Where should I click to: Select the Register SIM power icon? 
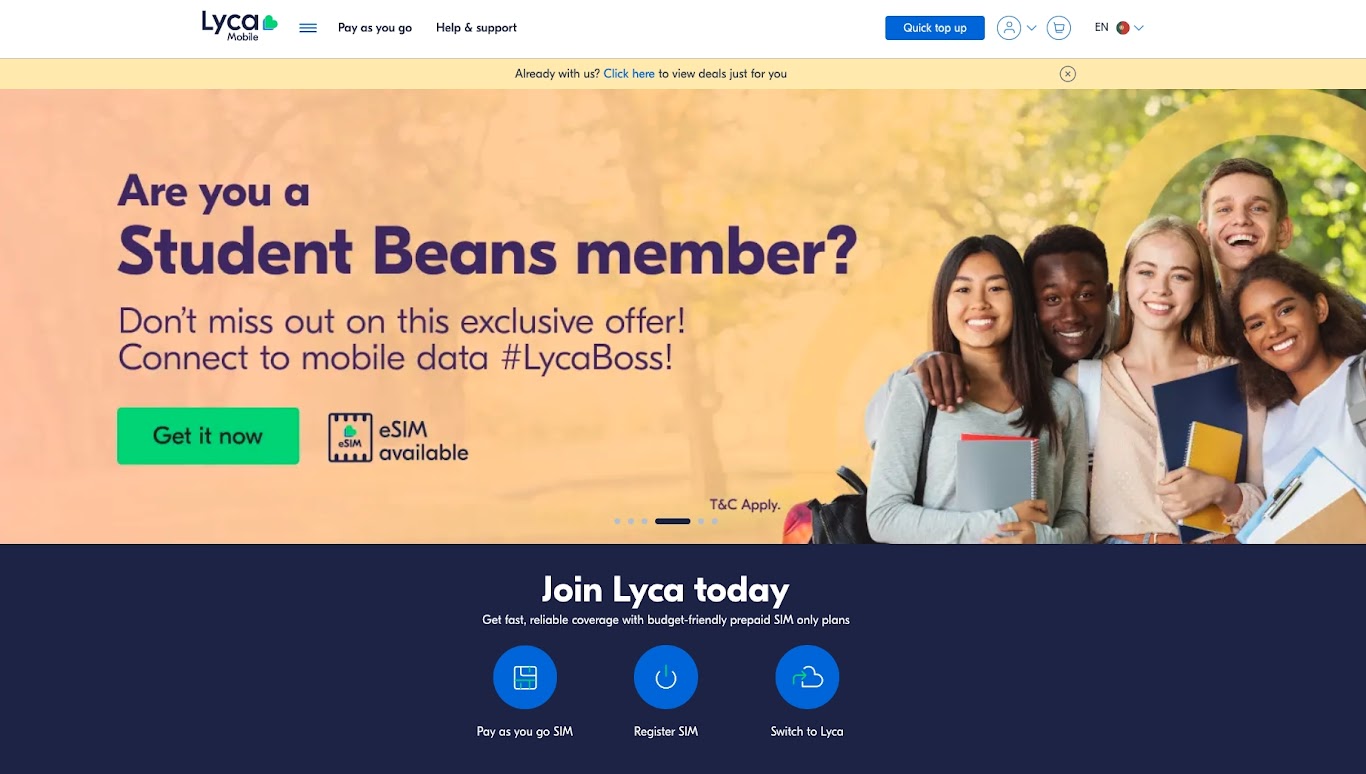coord(666,678)
